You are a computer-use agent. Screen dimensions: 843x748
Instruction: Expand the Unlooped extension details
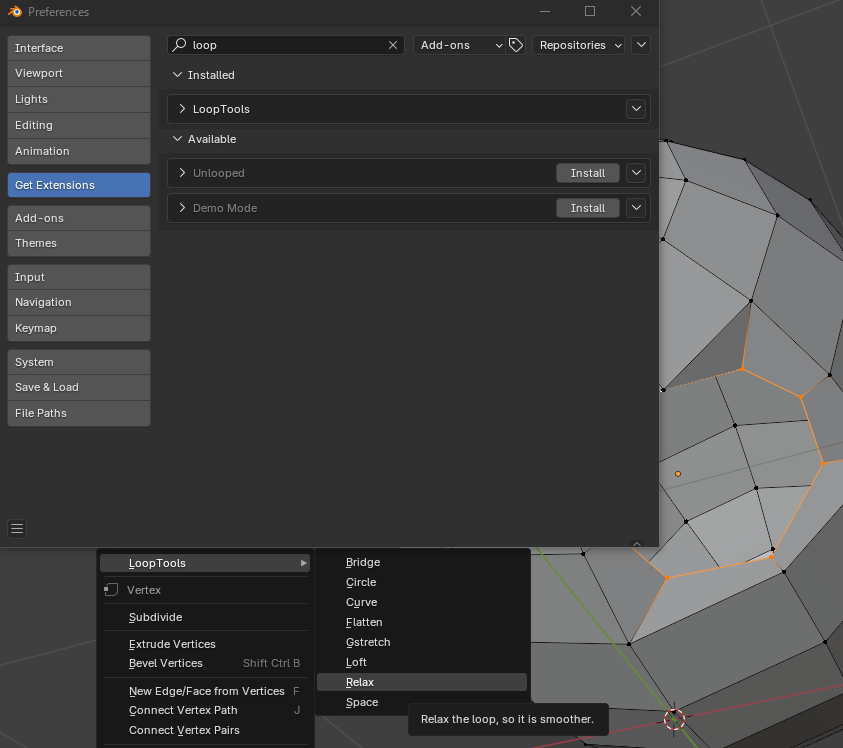182,173
